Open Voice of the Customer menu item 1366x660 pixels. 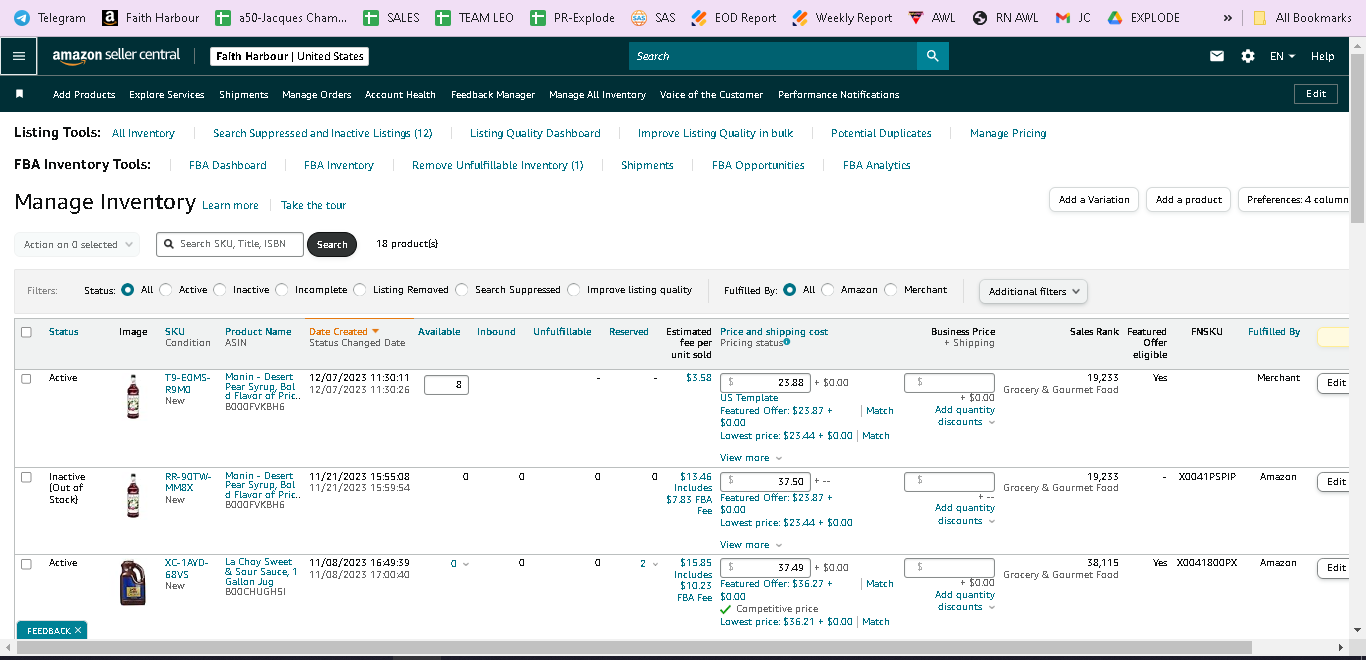click(x=711, y=95)
